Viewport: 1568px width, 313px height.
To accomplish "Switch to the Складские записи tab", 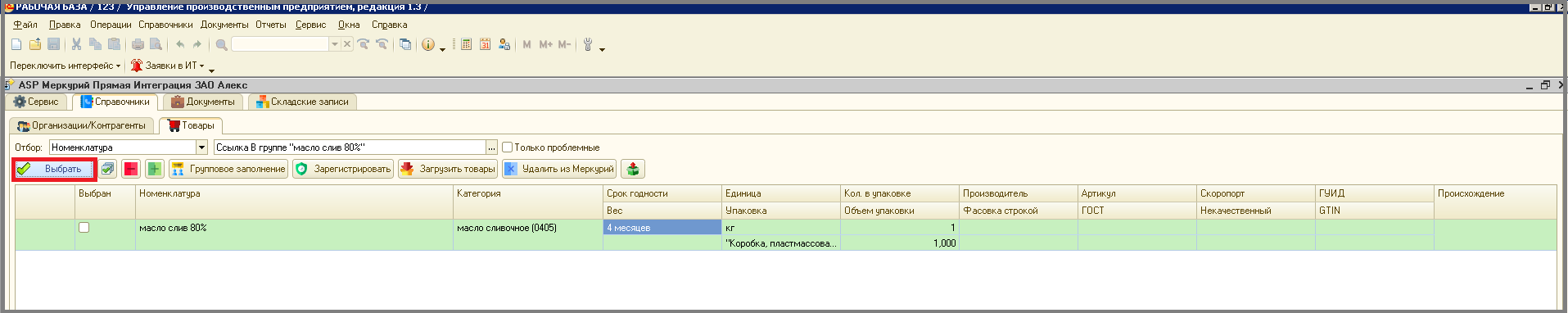I will click(303, 102).
